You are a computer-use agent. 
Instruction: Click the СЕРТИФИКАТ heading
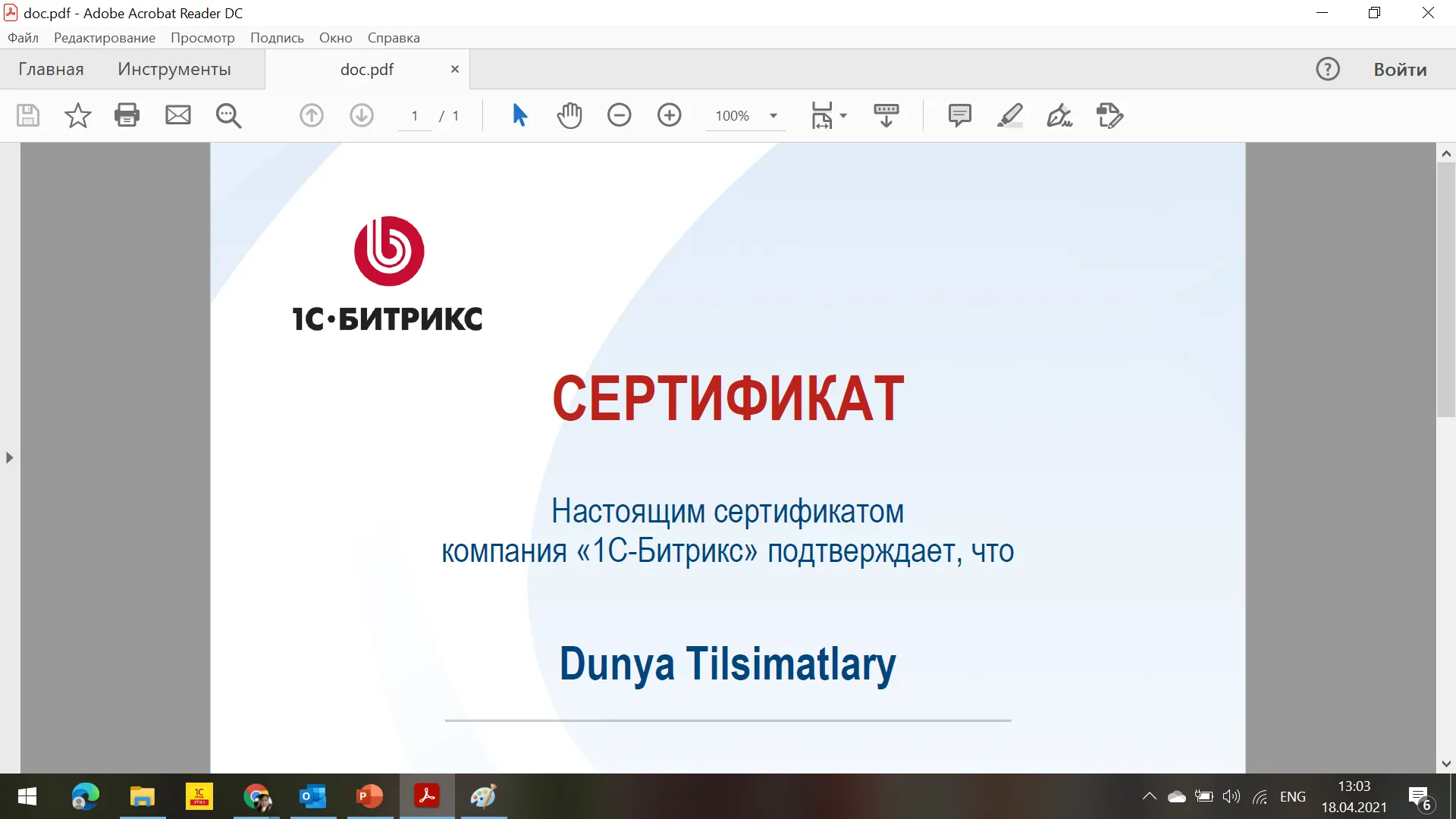728,398
